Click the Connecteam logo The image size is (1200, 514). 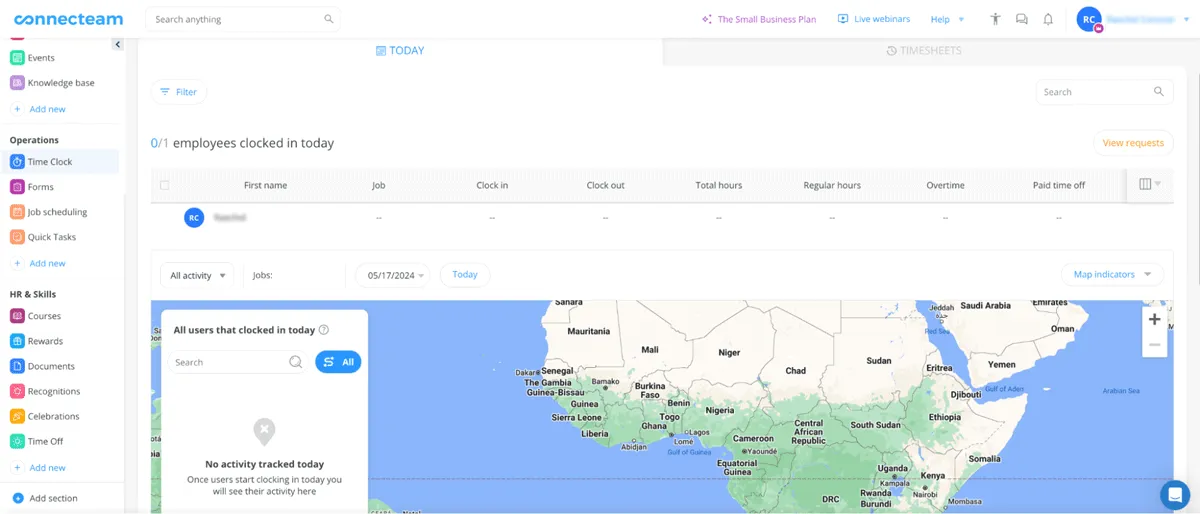pyautogui.click(x=69, y=19)
